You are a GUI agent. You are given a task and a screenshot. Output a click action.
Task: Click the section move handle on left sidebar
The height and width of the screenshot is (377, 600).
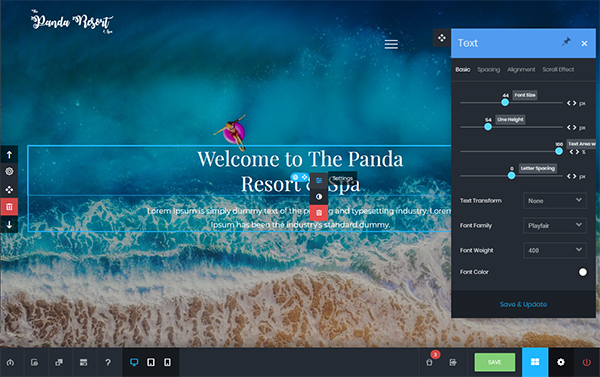pyautogui.click(x=9, y=189)
